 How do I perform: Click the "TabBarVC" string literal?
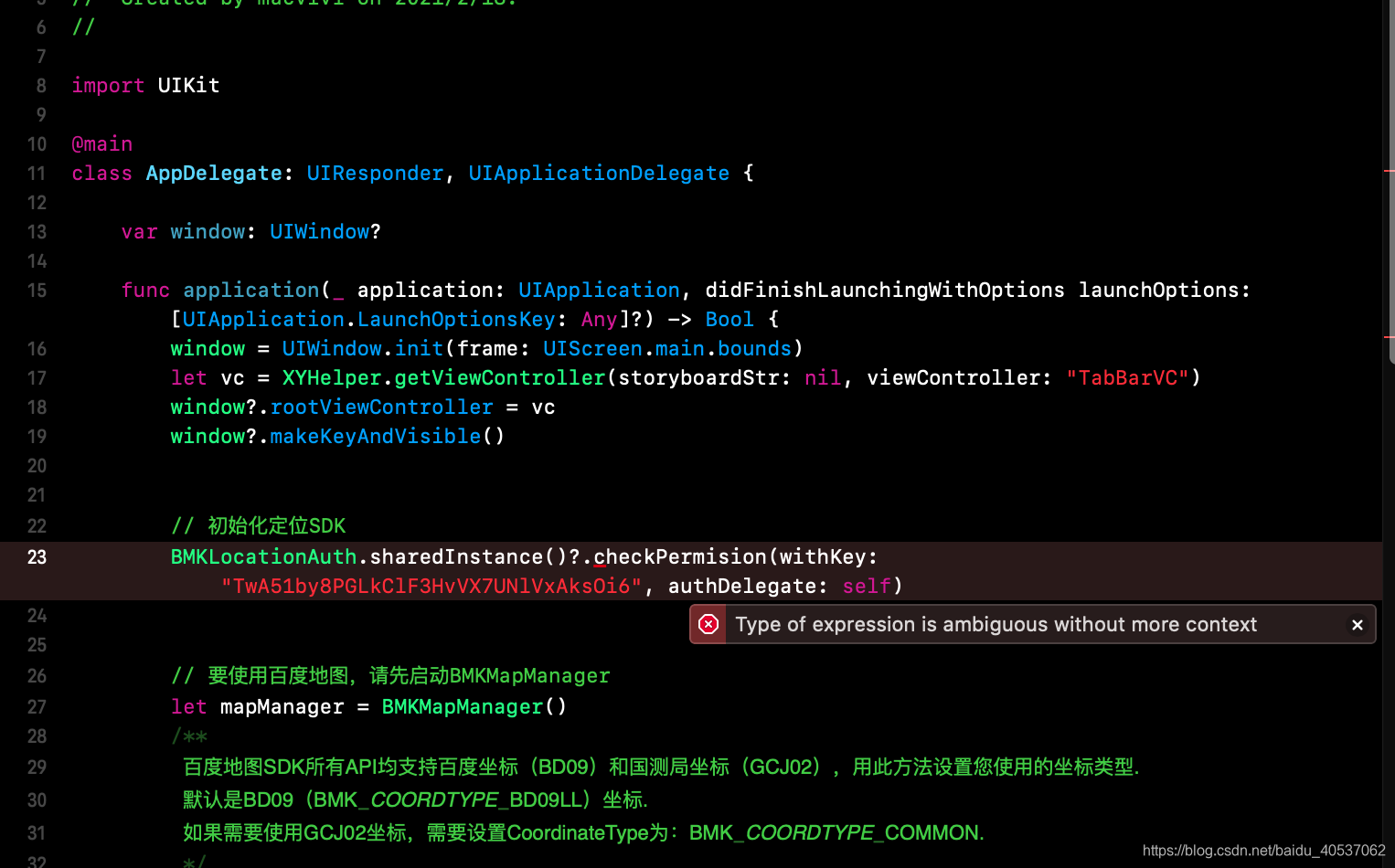[1128, 378]
